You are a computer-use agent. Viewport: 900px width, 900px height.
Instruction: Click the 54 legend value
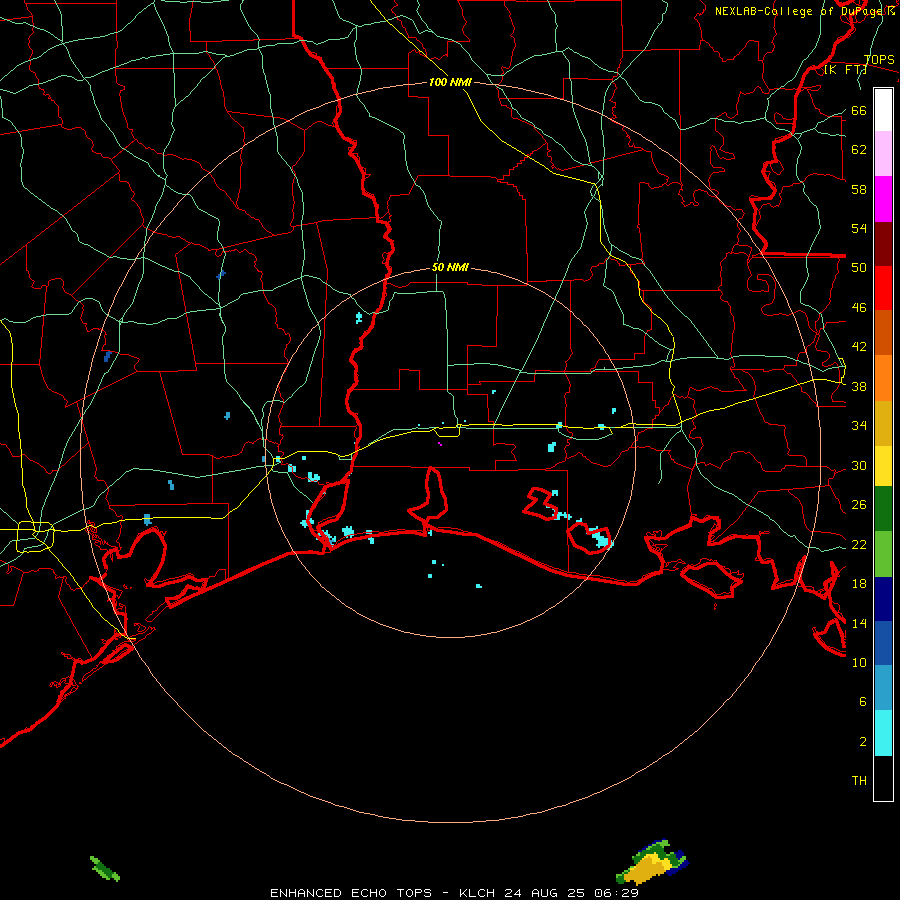(x=859, y=228)
